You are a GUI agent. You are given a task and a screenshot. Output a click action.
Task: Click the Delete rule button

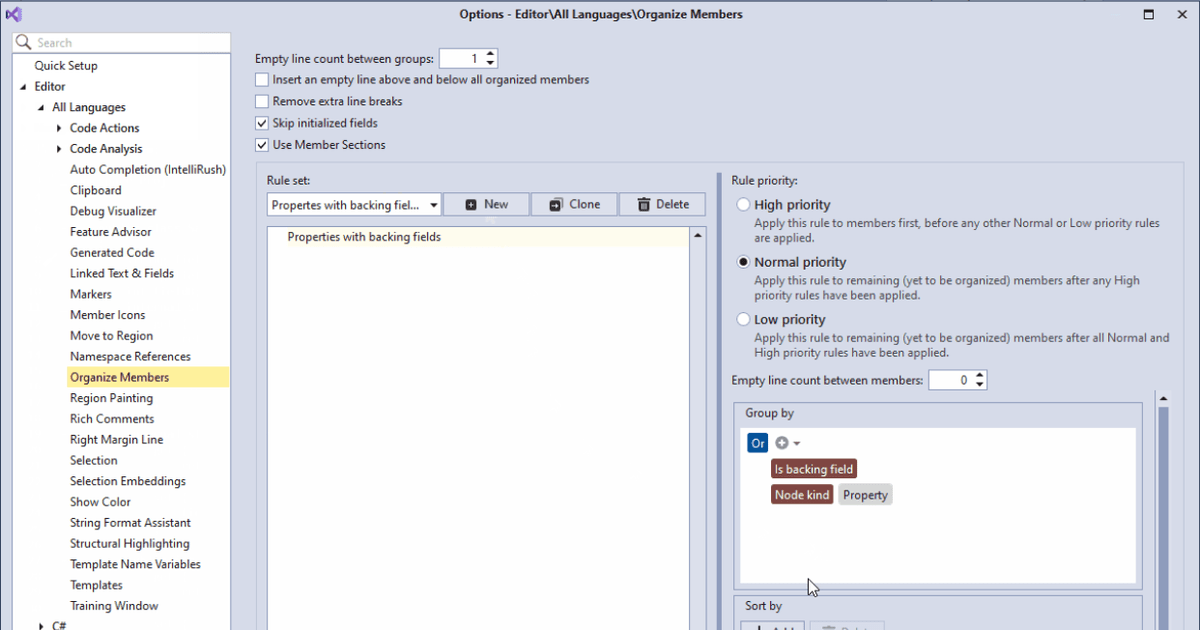click(662, 205)
